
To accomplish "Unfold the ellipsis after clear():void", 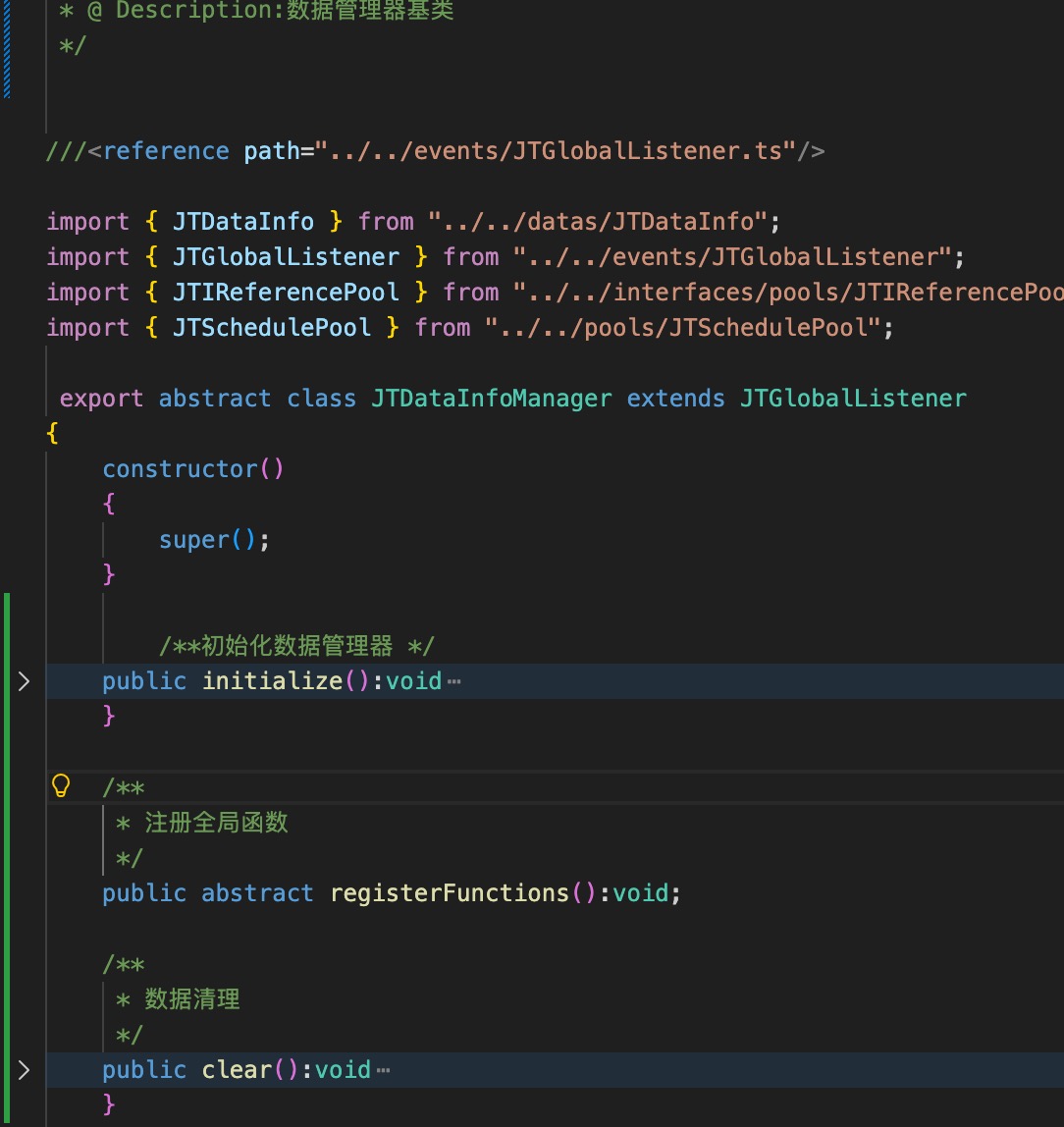I will pos(384,1071).
